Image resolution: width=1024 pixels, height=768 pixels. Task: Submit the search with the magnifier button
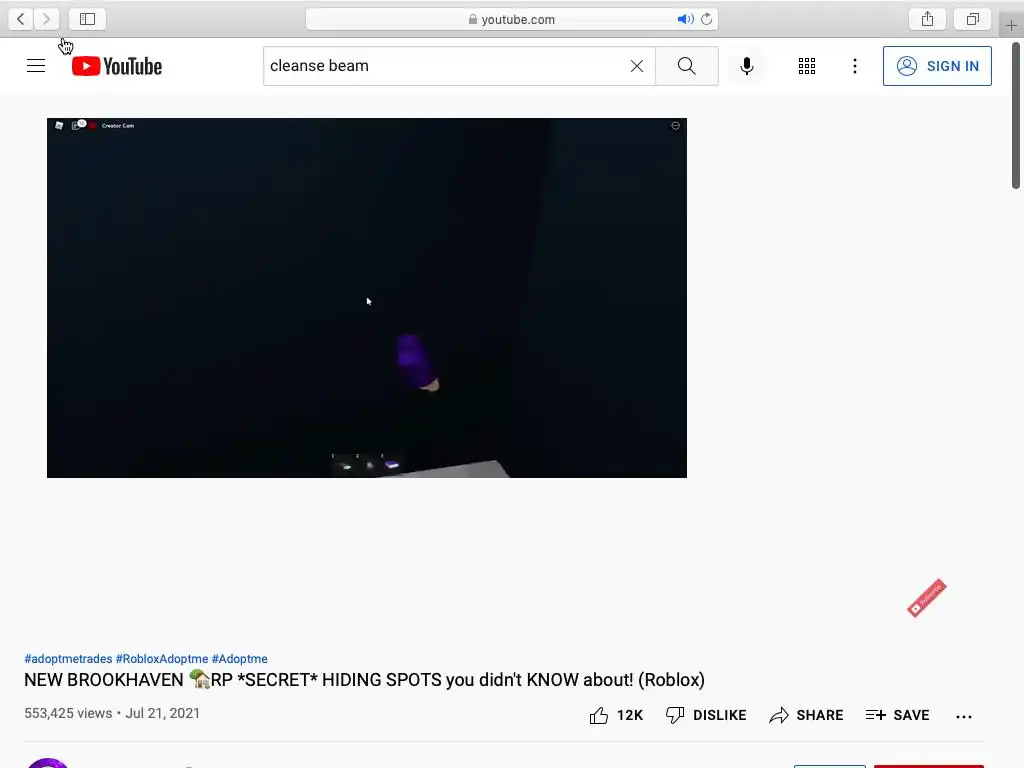point(686,66)
